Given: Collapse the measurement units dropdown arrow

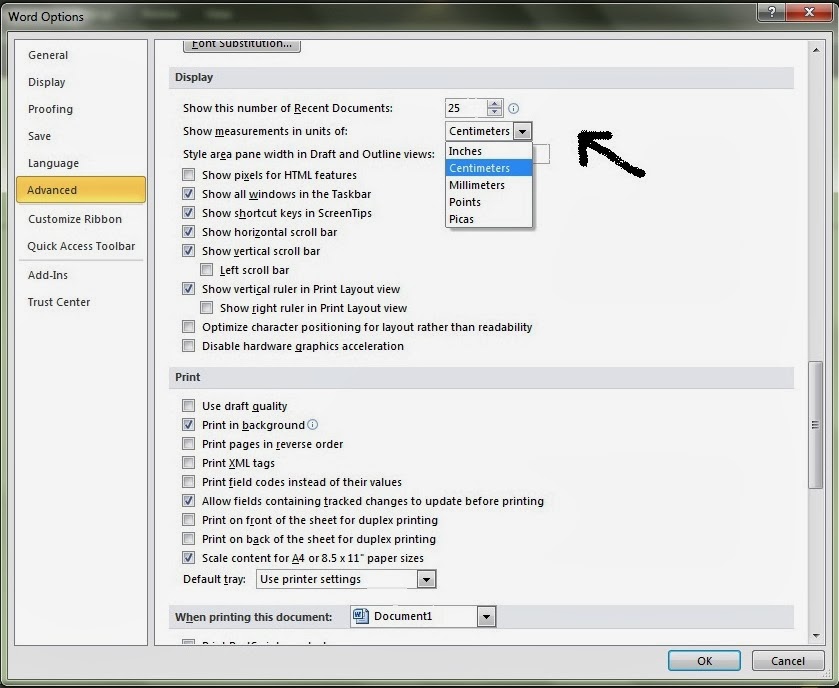Looking at the screenshot, I should [522, 131].
